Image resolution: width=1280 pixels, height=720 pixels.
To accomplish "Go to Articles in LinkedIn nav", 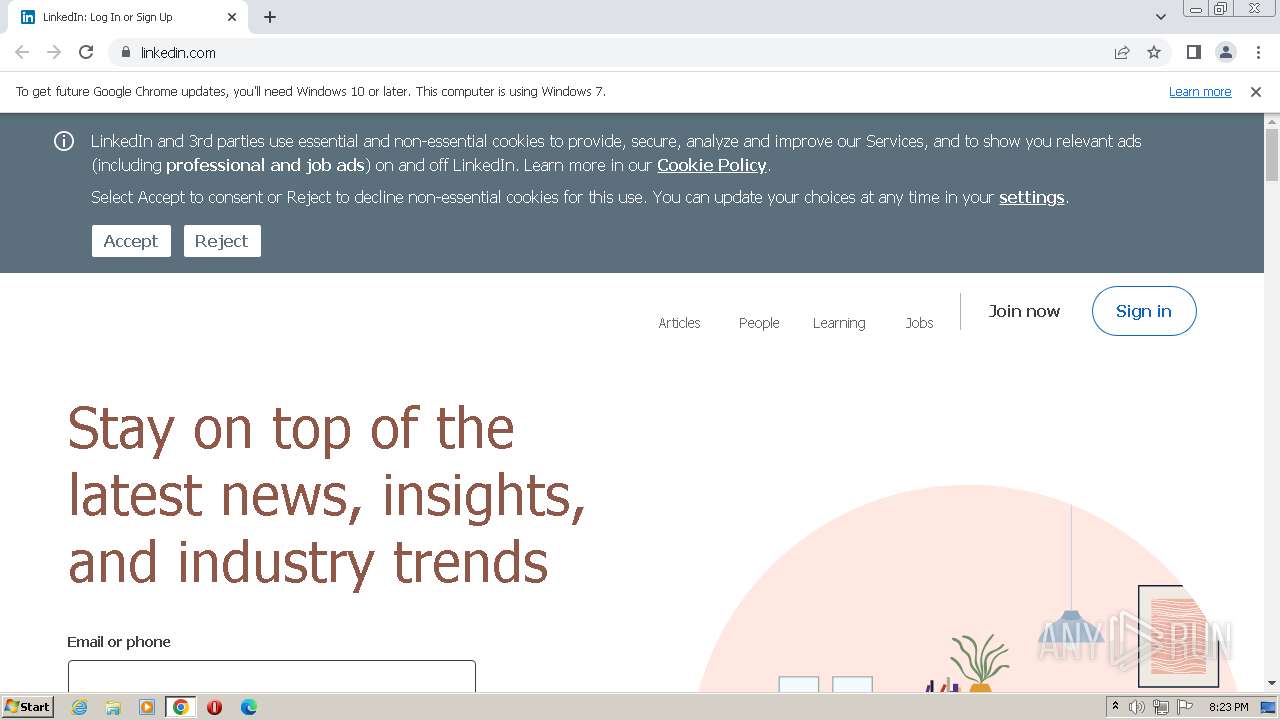I will point(679,323).
